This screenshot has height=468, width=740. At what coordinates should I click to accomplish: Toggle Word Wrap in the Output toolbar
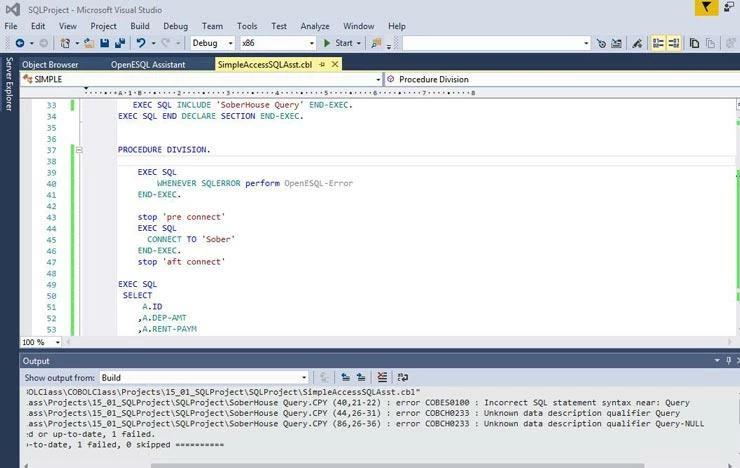pyautogui.click(x=403, y=377)
